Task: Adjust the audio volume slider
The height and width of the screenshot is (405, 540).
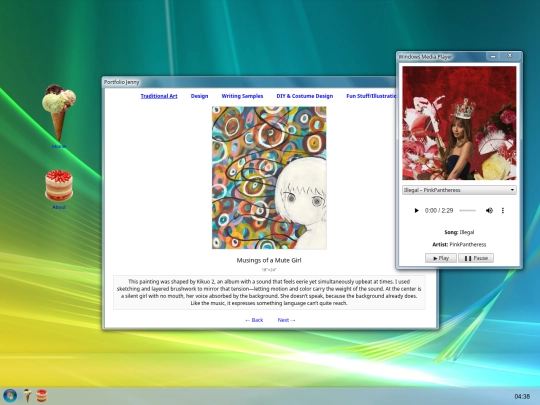Action: pos(468,210)
